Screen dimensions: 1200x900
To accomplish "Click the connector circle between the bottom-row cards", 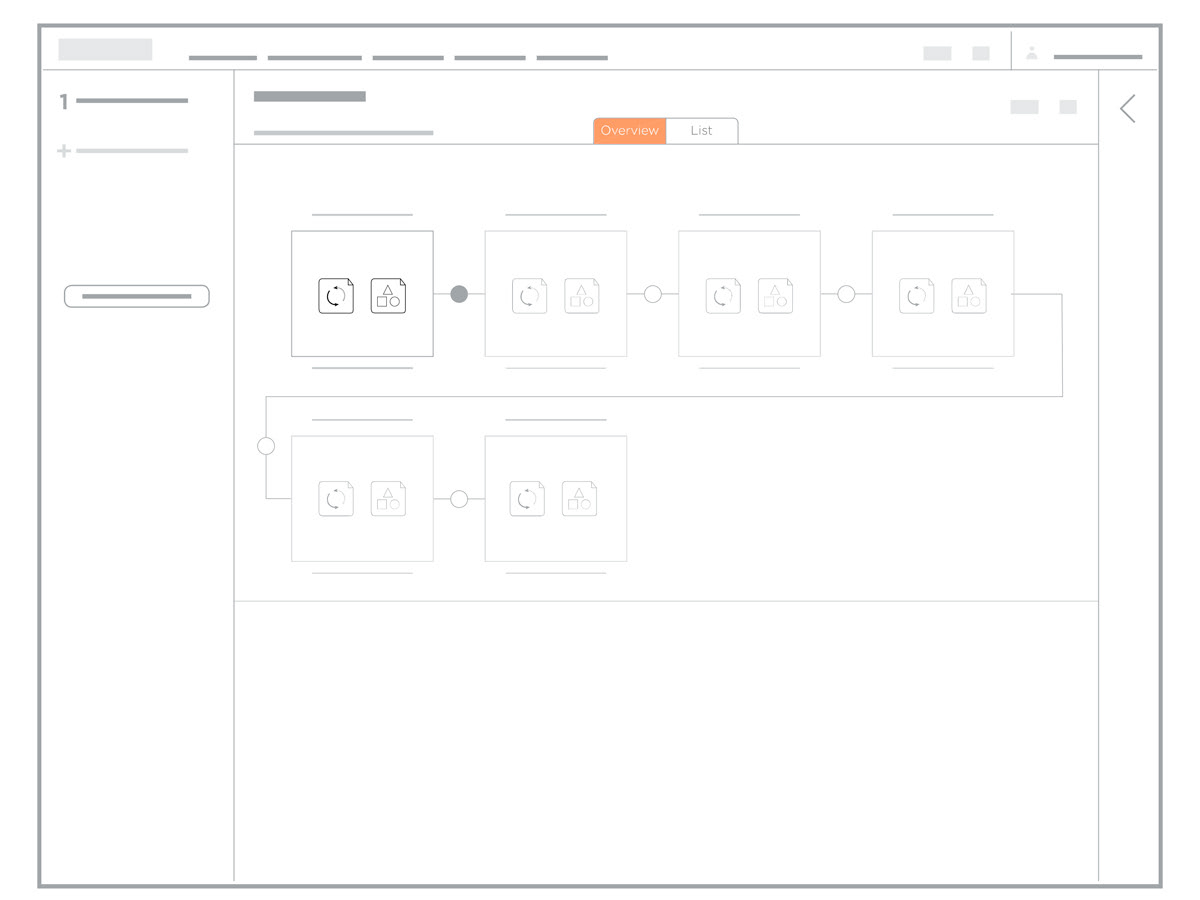I will point(459,499).
